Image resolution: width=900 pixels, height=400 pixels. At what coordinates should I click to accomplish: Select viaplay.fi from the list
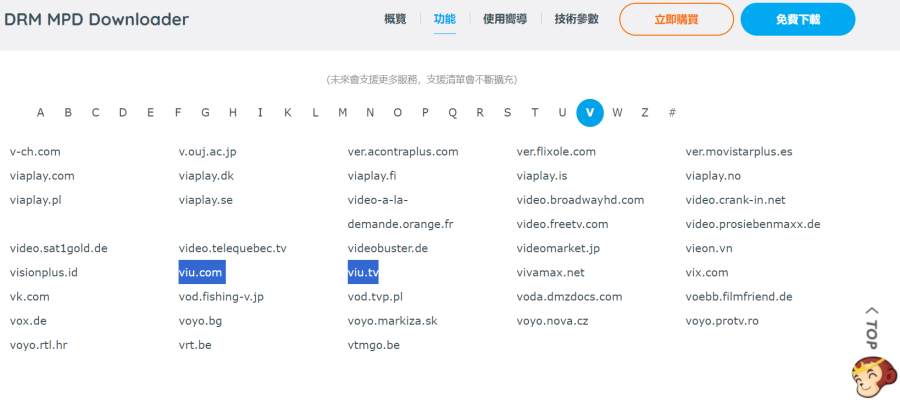coord(372,176)
